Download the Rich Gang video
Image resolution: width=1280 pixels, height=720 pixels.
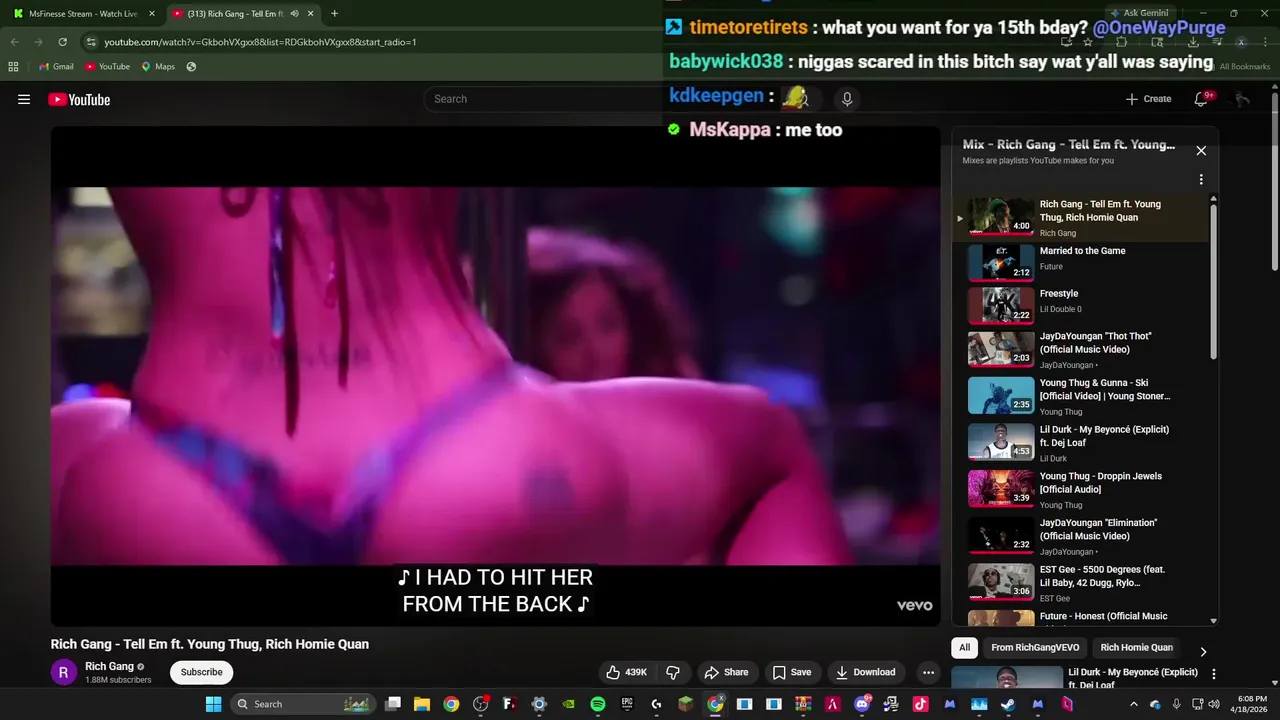[x=866, y=672]
